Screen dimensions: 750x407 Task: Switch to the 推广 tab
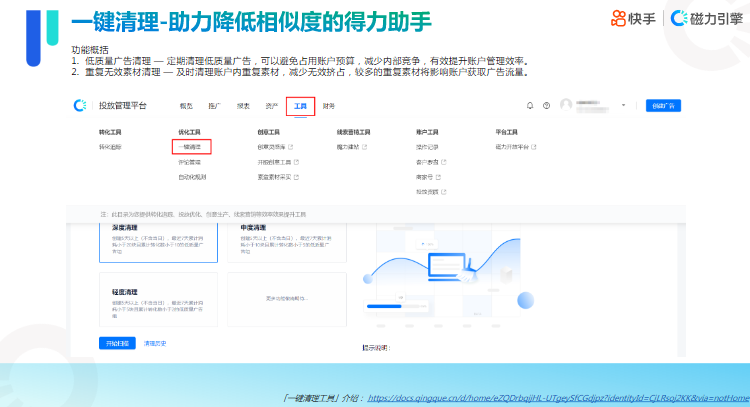[x=214, y=106]
